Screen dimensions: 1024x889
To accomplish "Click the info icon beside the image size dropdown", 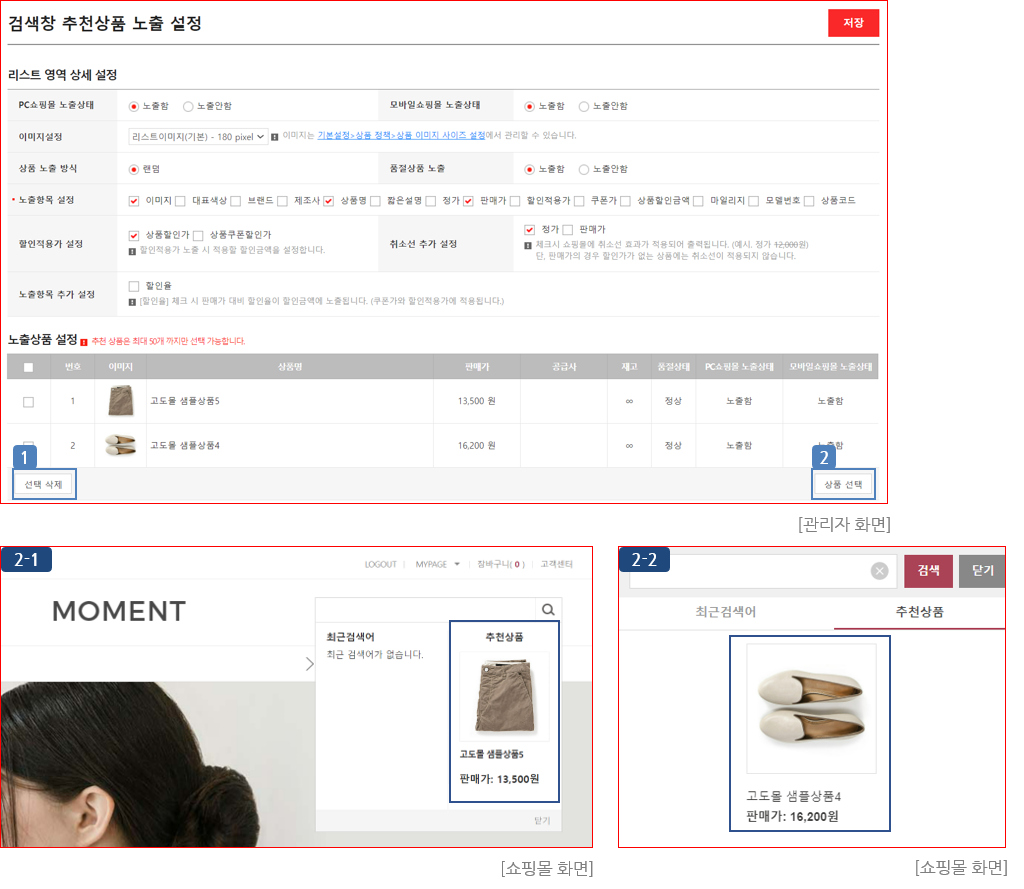I will [x=275, y=136].
